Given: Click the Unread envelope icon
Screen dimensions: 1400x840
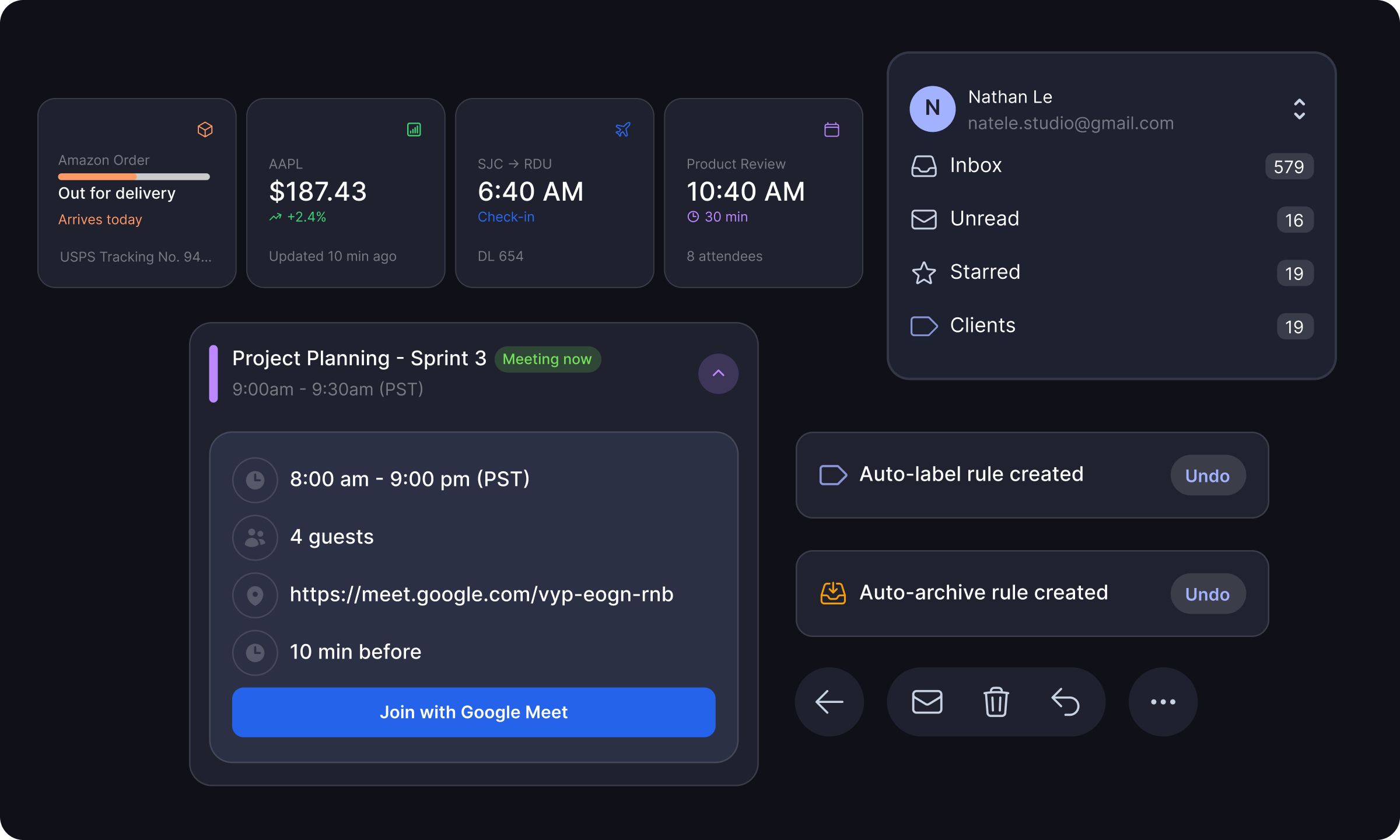Looking at the screenshot, I should [924, 219].
